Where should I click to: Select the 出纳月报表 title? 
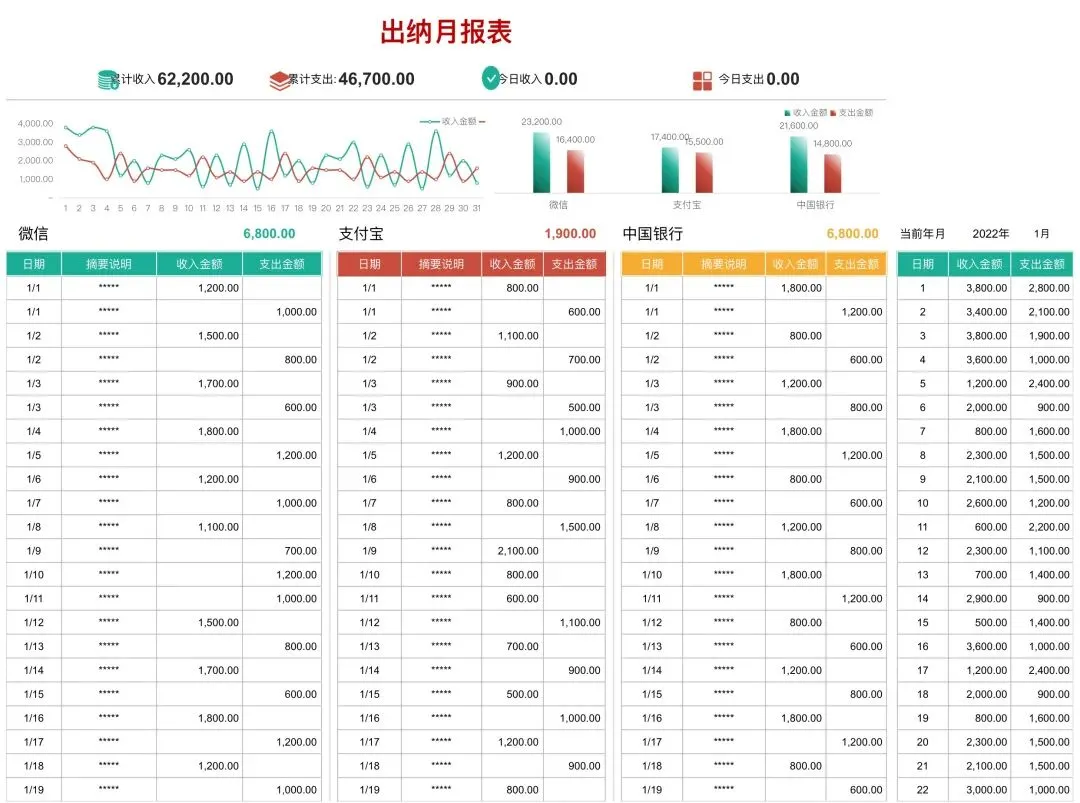(x=446, y=32)
